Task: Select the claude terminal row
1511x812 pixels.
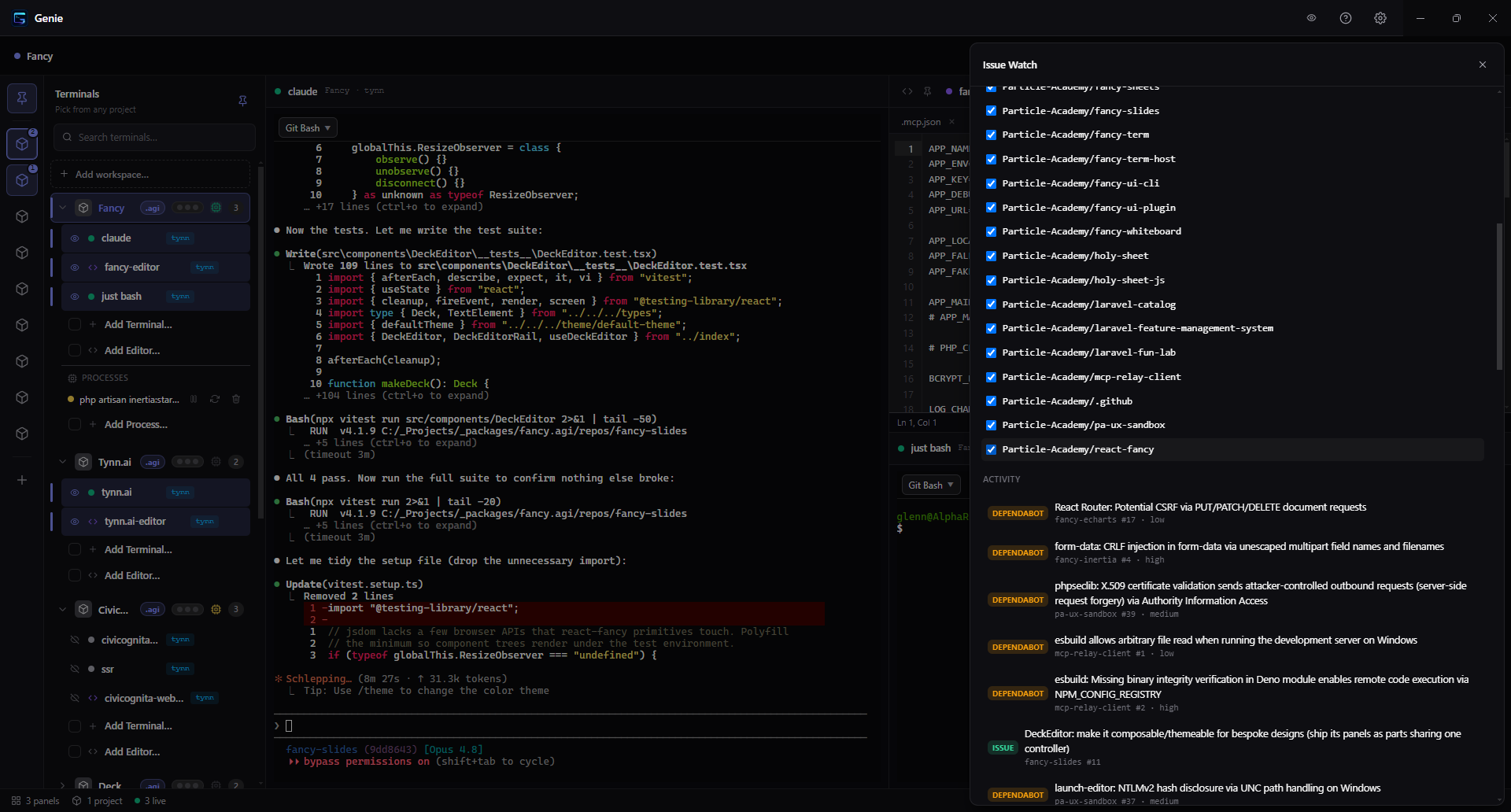Action: [x=156, y=238]
